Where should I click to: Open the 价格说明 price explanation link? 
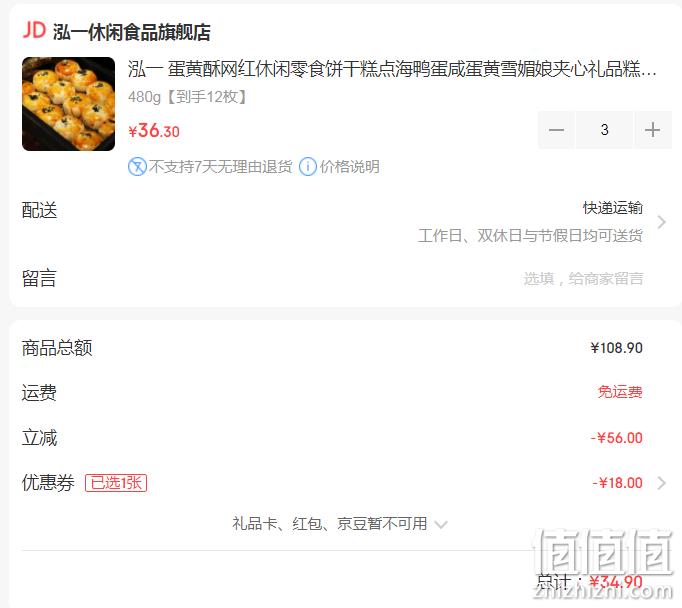point(350,167)
